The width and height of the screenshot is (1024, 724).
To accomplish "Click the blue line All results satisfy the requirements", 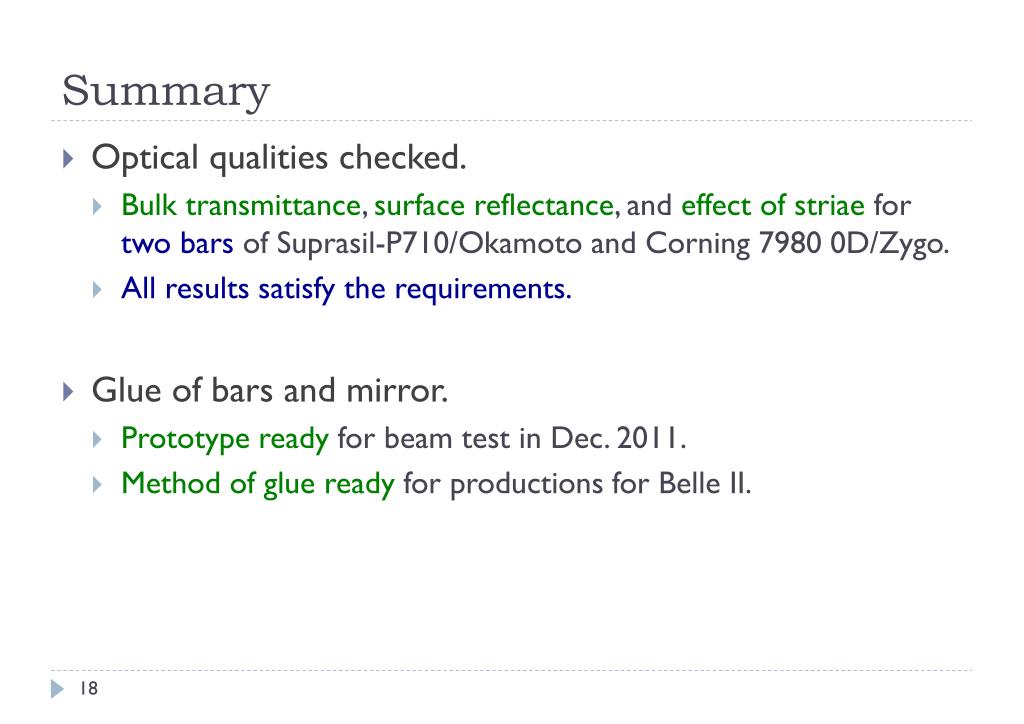I will point(346,289).
